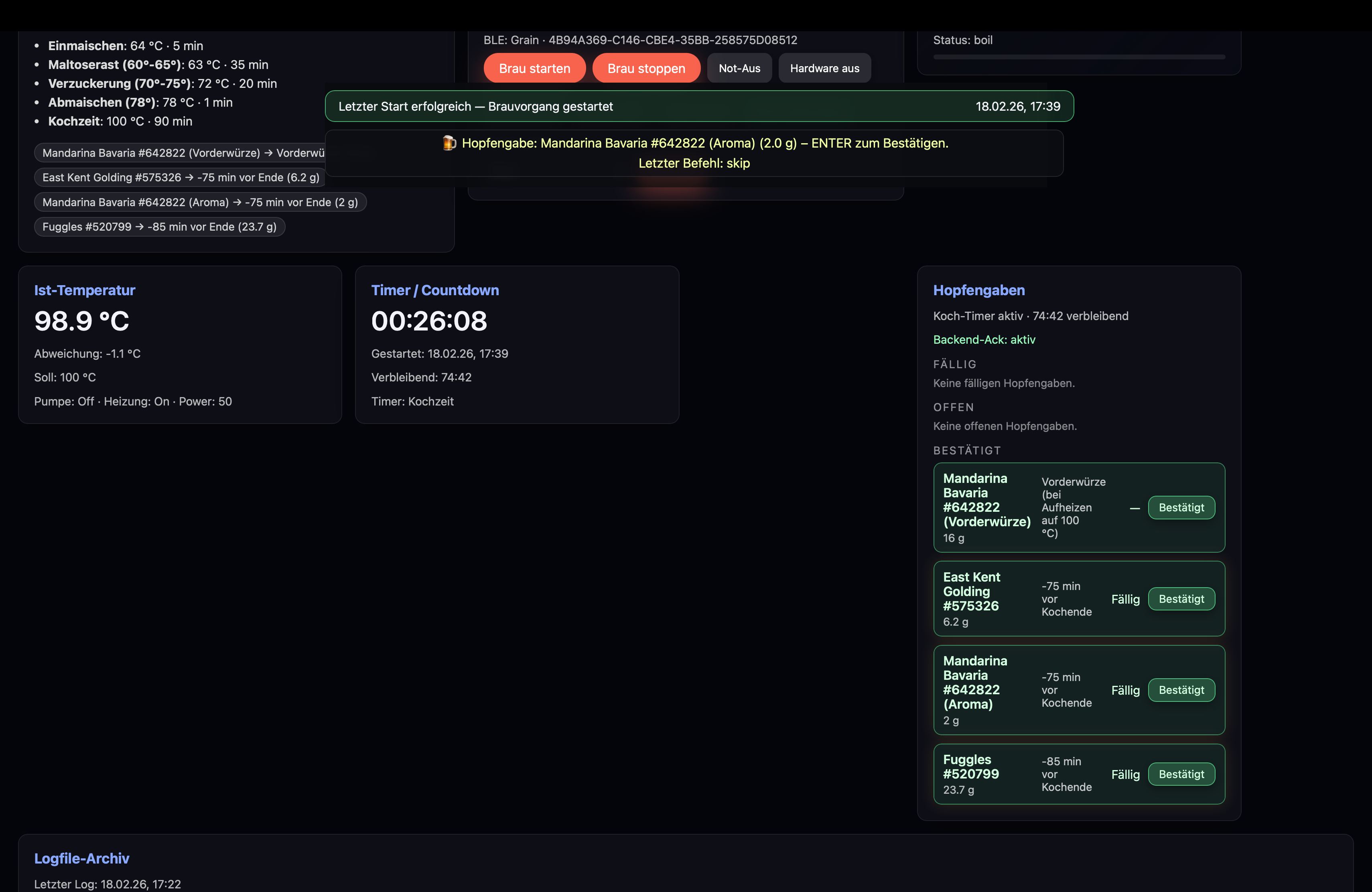Click the Hardware aus button
1372x892 pixels.
pyautogui.click(x=824, y=69)
